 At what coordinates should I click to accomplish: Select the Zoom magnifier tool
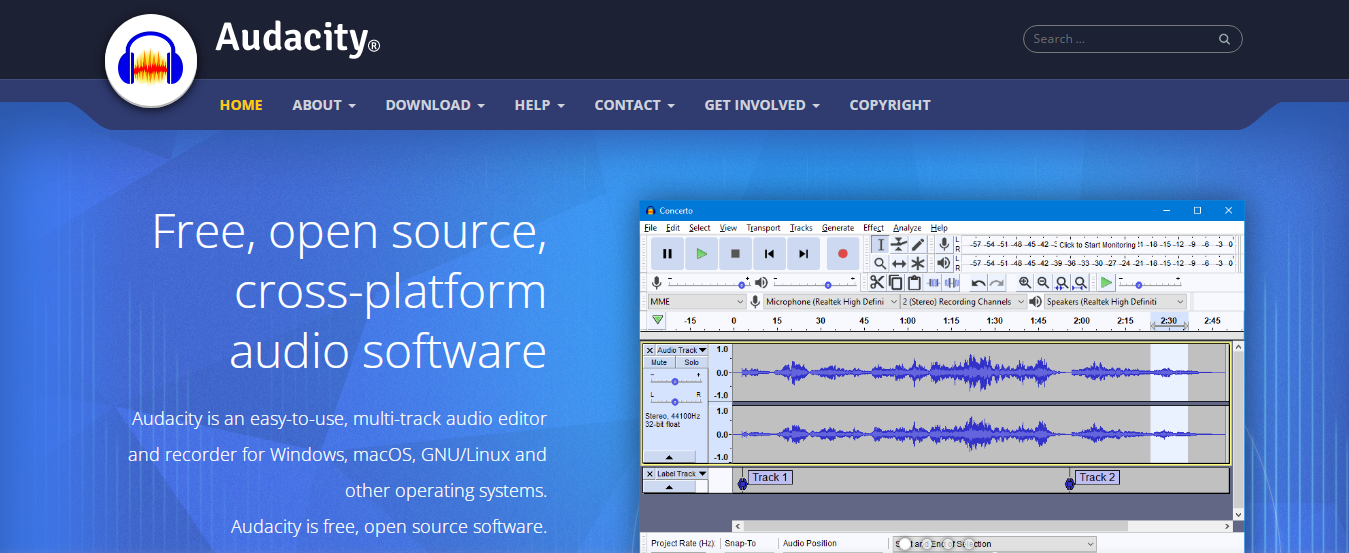pos(880,263)
